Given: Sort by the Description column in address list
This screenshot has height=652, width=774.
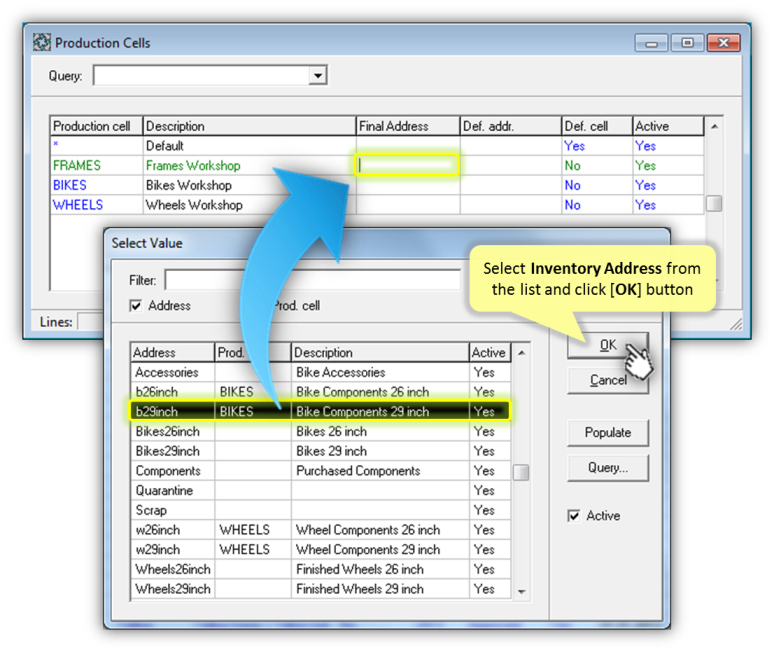Looking at the screenshot, I should click(379, 352).
